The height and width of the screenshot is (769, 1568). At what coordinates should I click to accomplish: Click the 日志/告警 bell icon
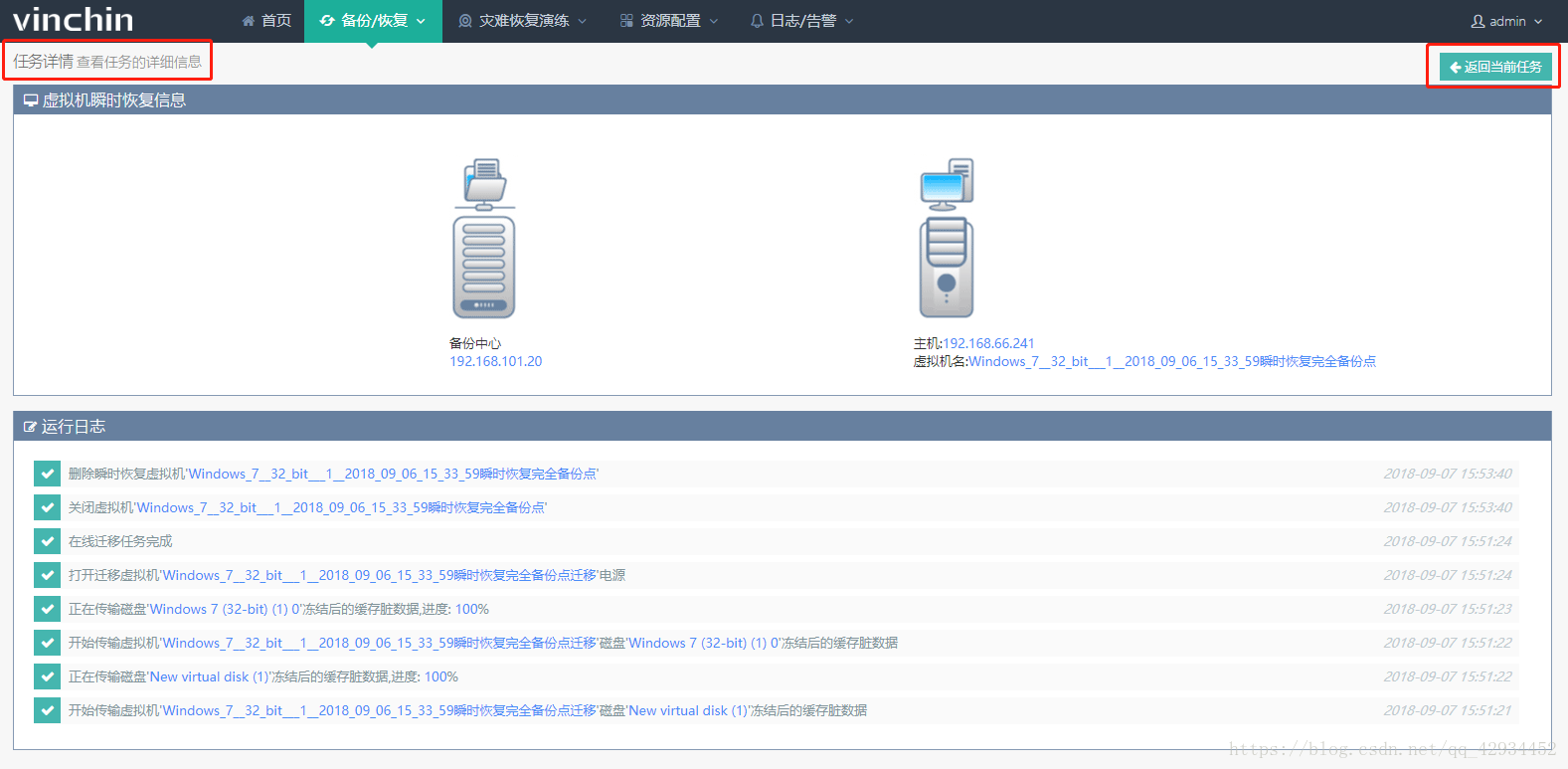click(757, 21)
